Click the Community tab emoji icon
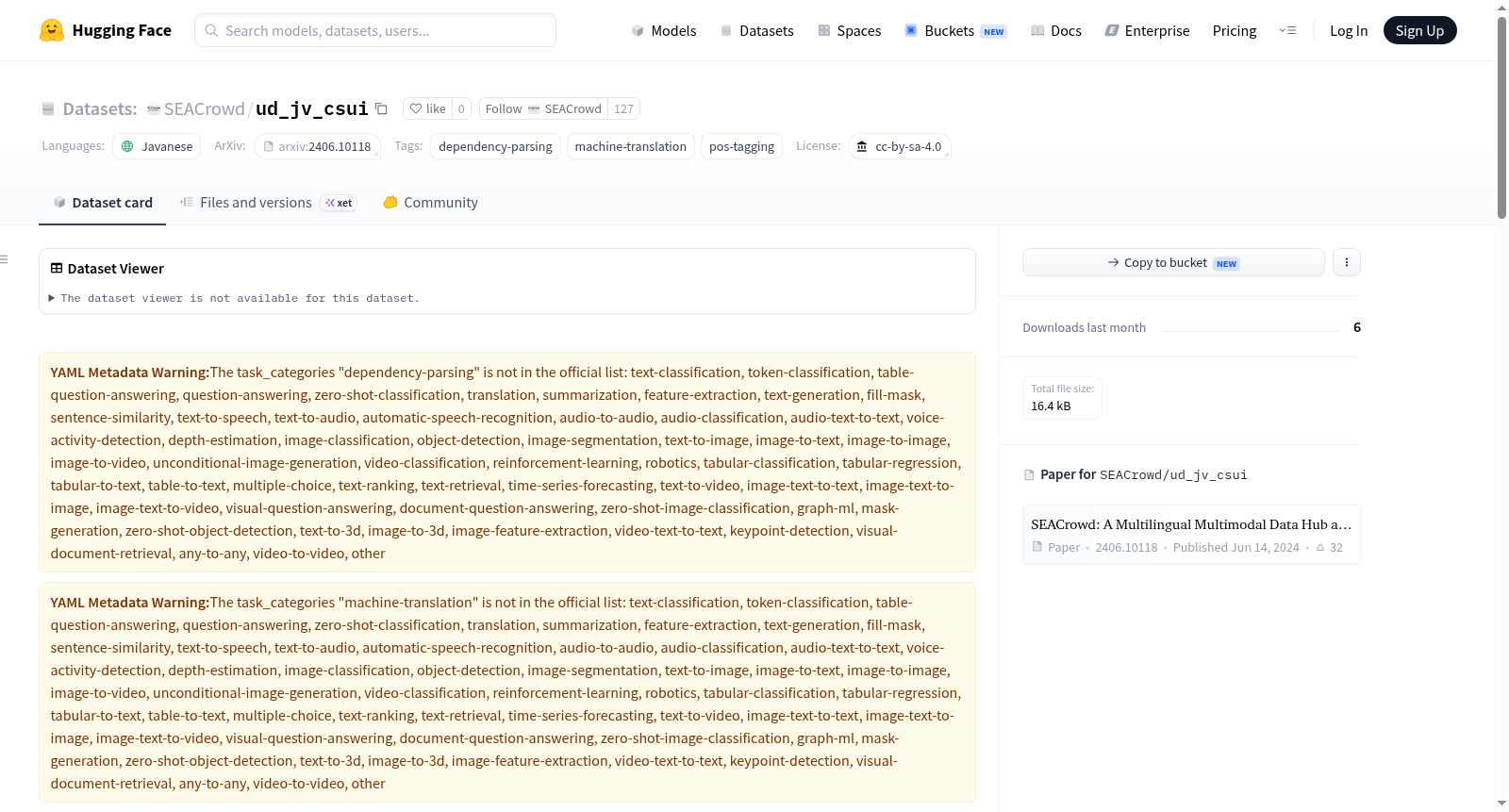Image resolution: width=1509 pixels, height=812 pixels. click(390, 202)
